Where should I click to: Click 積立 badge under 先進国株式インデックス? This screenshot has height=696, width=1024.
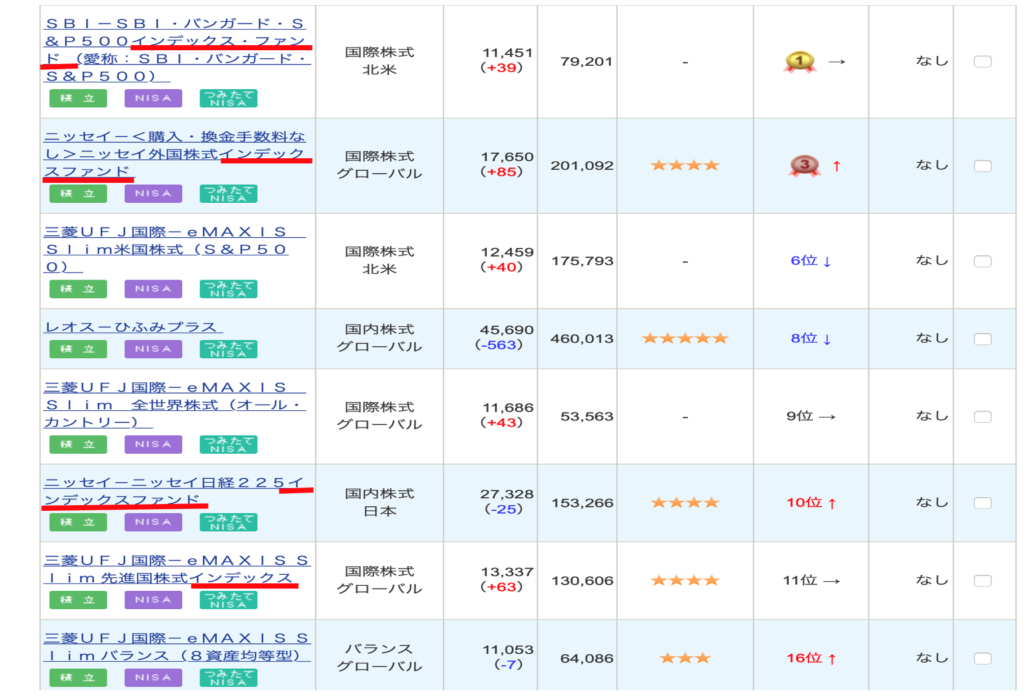[x=78, y=599]
